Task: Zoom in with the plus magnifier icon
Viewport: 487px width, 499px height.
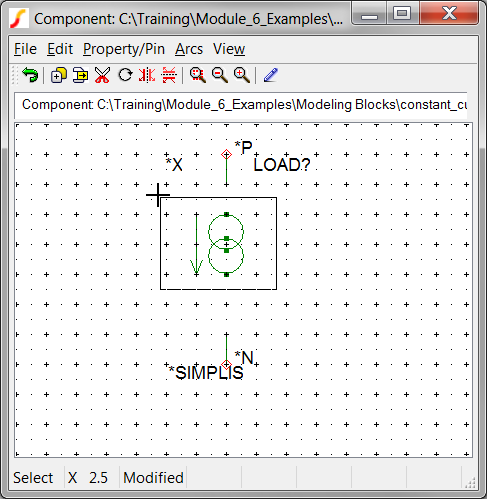Action: [x=242, y=75]
